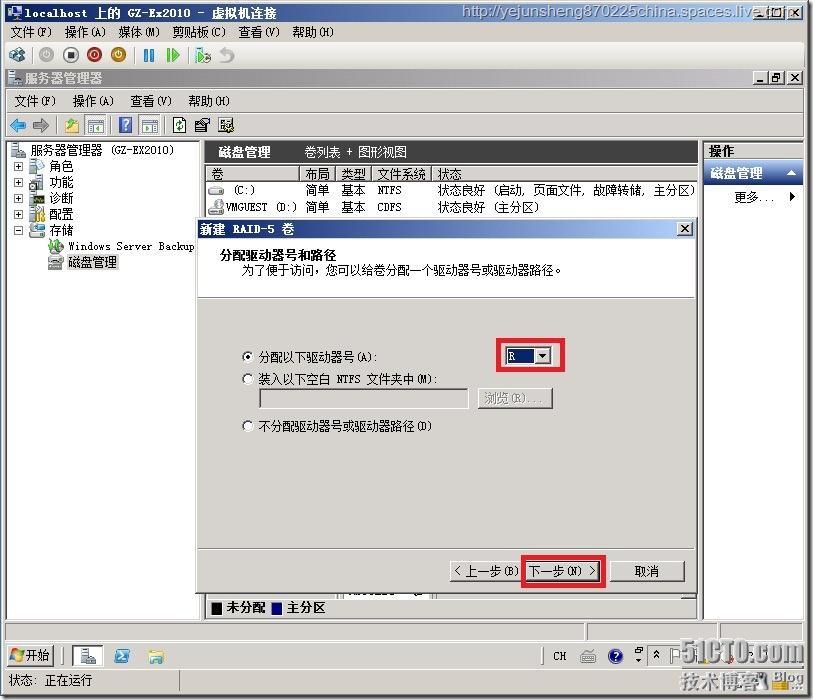
Task: Close the 新建 RAID-5 卷 dialog
Action: pyautogui.click(x=685, y=229)
